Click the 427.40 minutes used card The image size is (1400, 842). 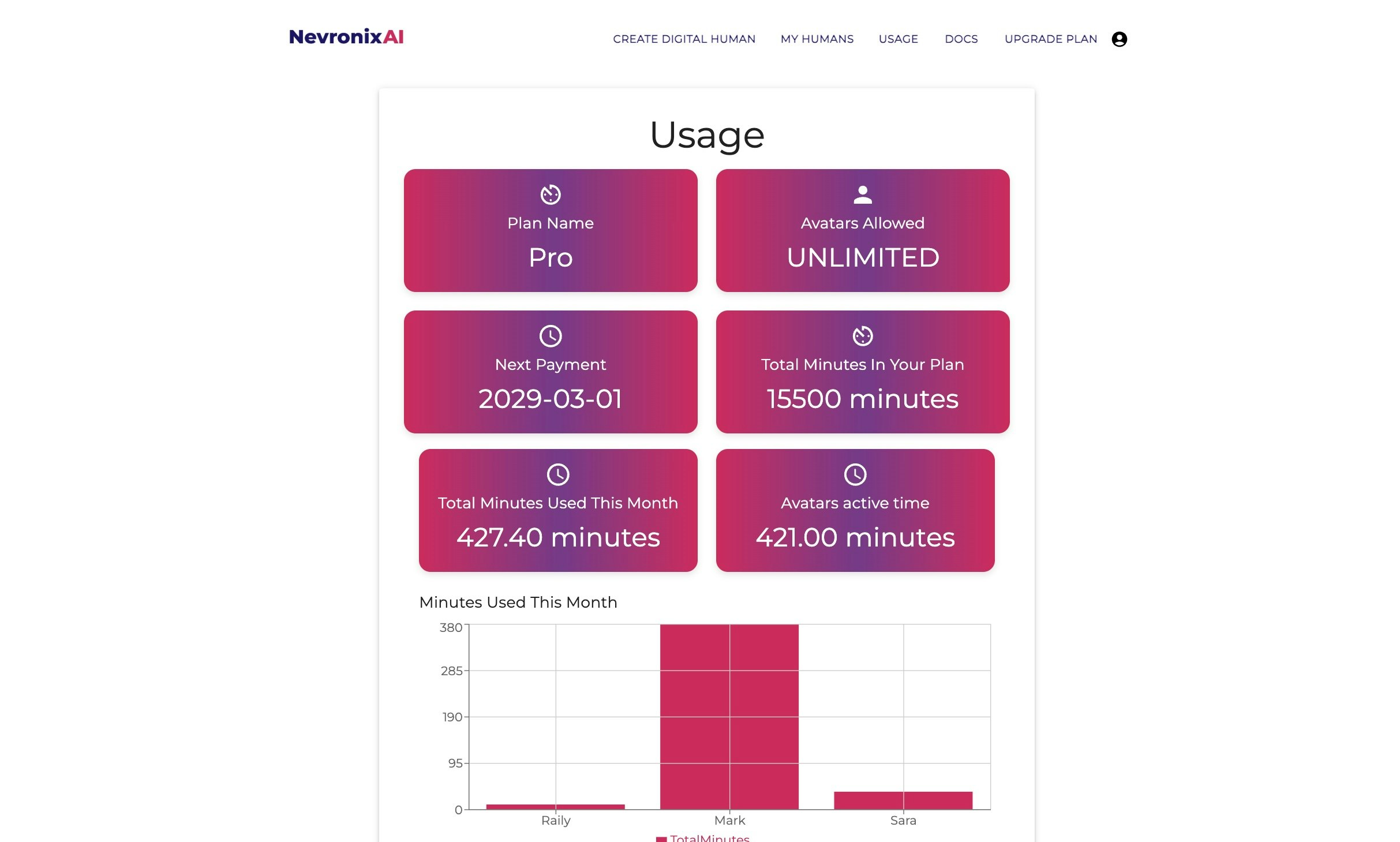pos(557,537)
